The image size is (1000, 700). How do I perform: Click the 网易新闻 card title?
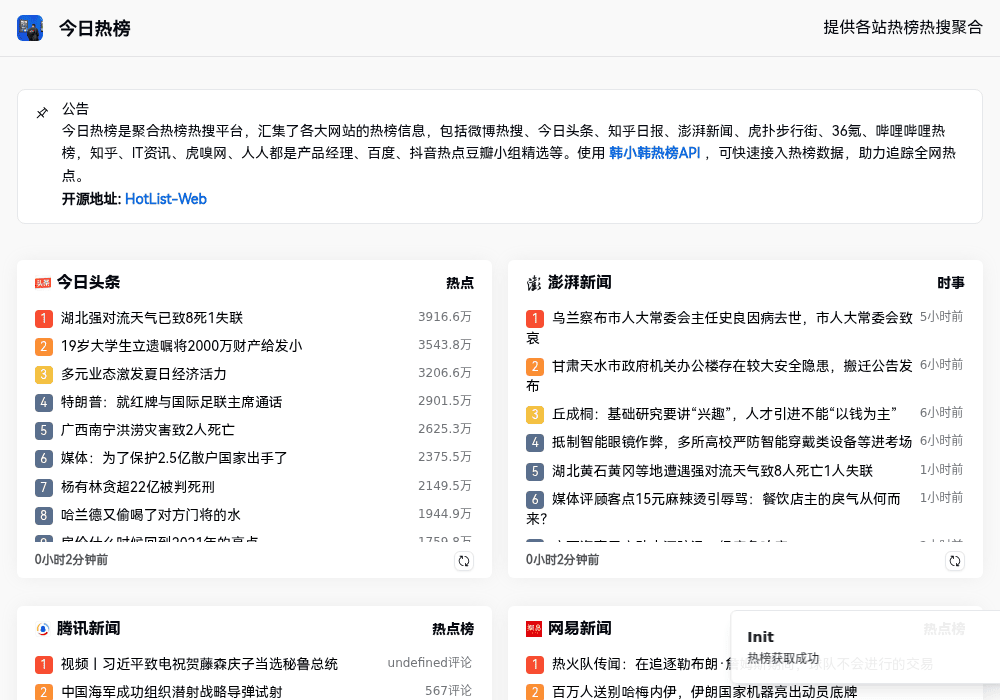click(x=580, y=629)
